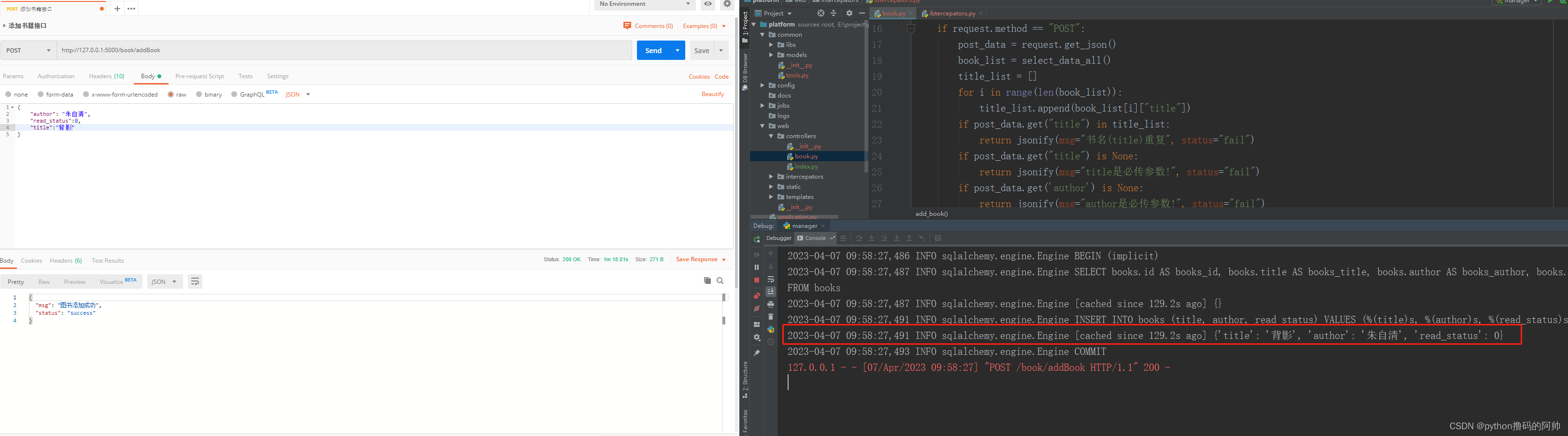Stop the manager debug process
The height and width of the screenshot is (436, 1568).
point(757,280)
